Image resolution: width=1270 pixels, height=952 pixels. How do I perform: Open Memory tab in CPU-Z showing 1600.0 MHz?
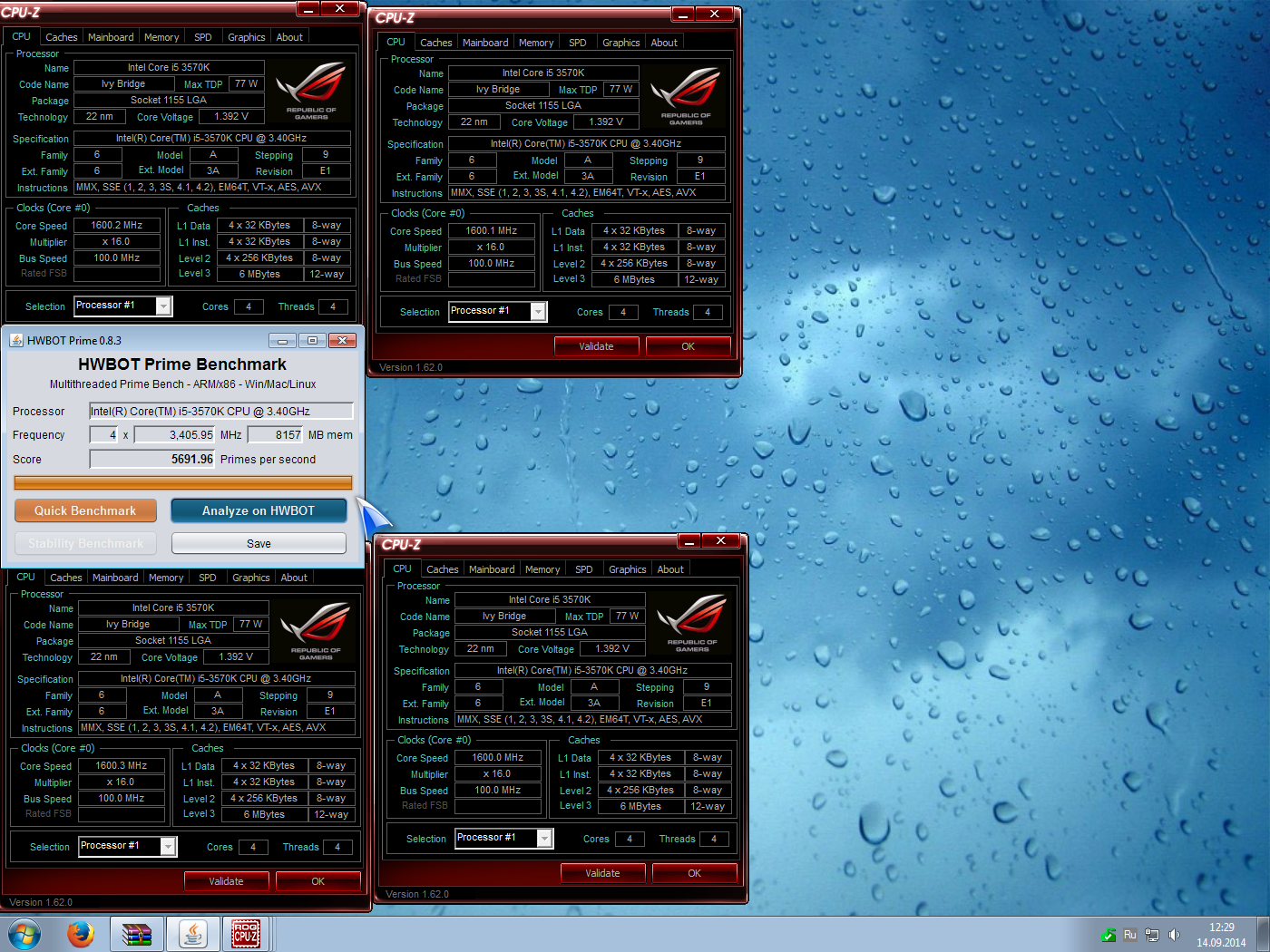(x=542, y=569)
